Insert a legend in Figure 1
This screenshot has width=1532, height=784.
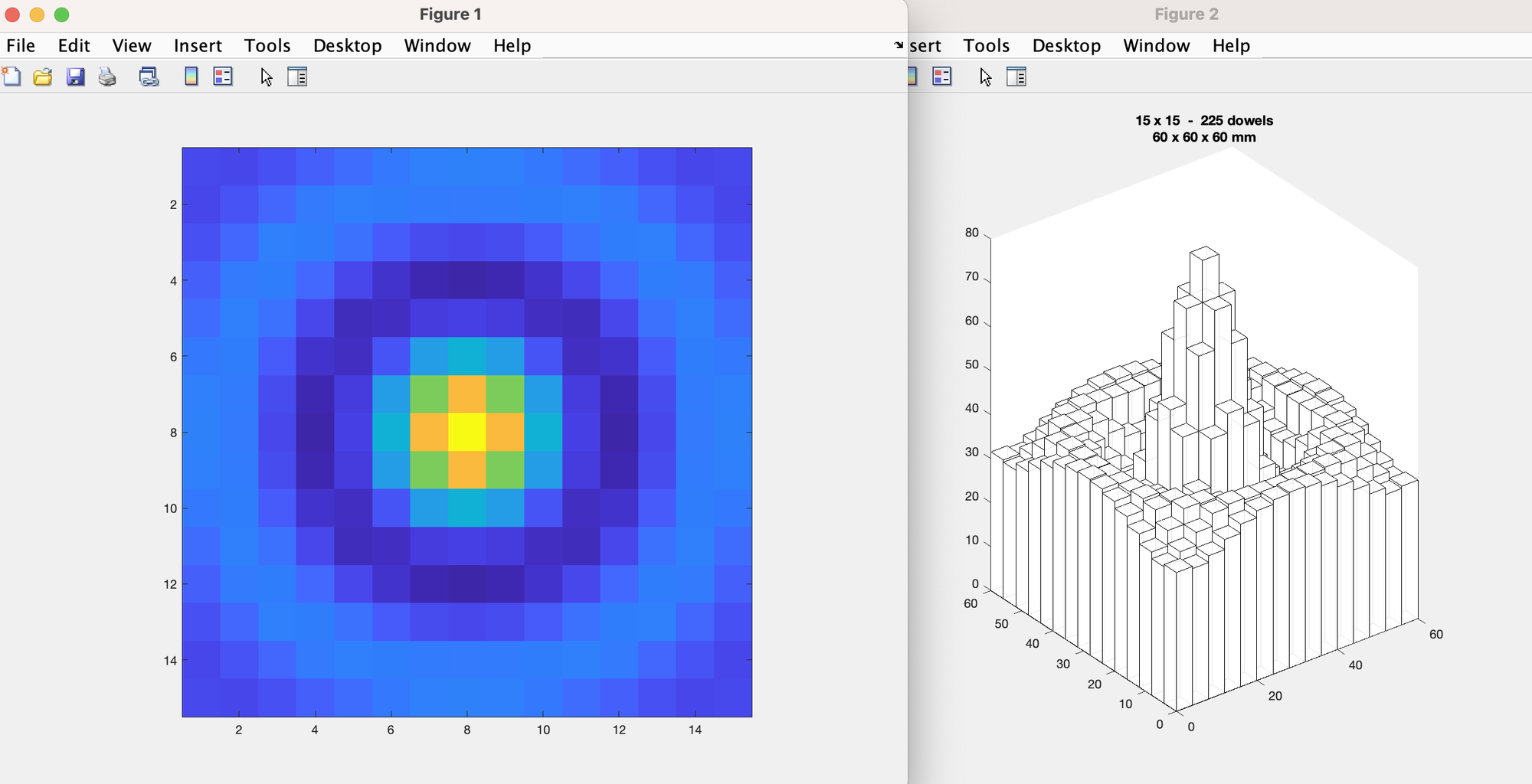click(x=223, y=77)
